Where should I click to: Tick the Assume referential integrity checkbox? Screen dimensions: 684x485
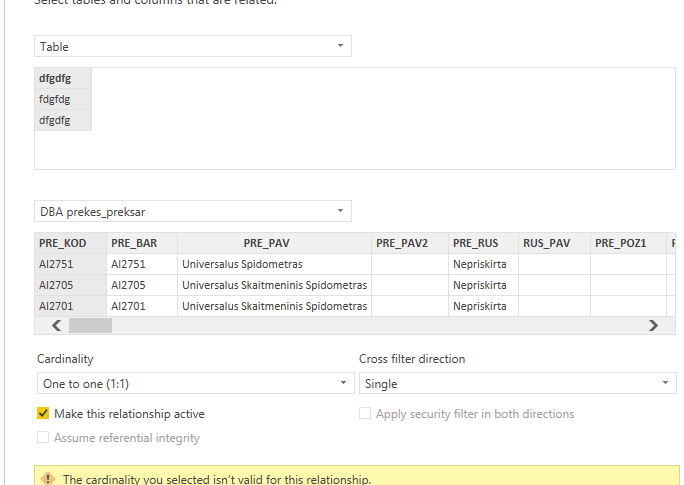(x=43, y=437)
